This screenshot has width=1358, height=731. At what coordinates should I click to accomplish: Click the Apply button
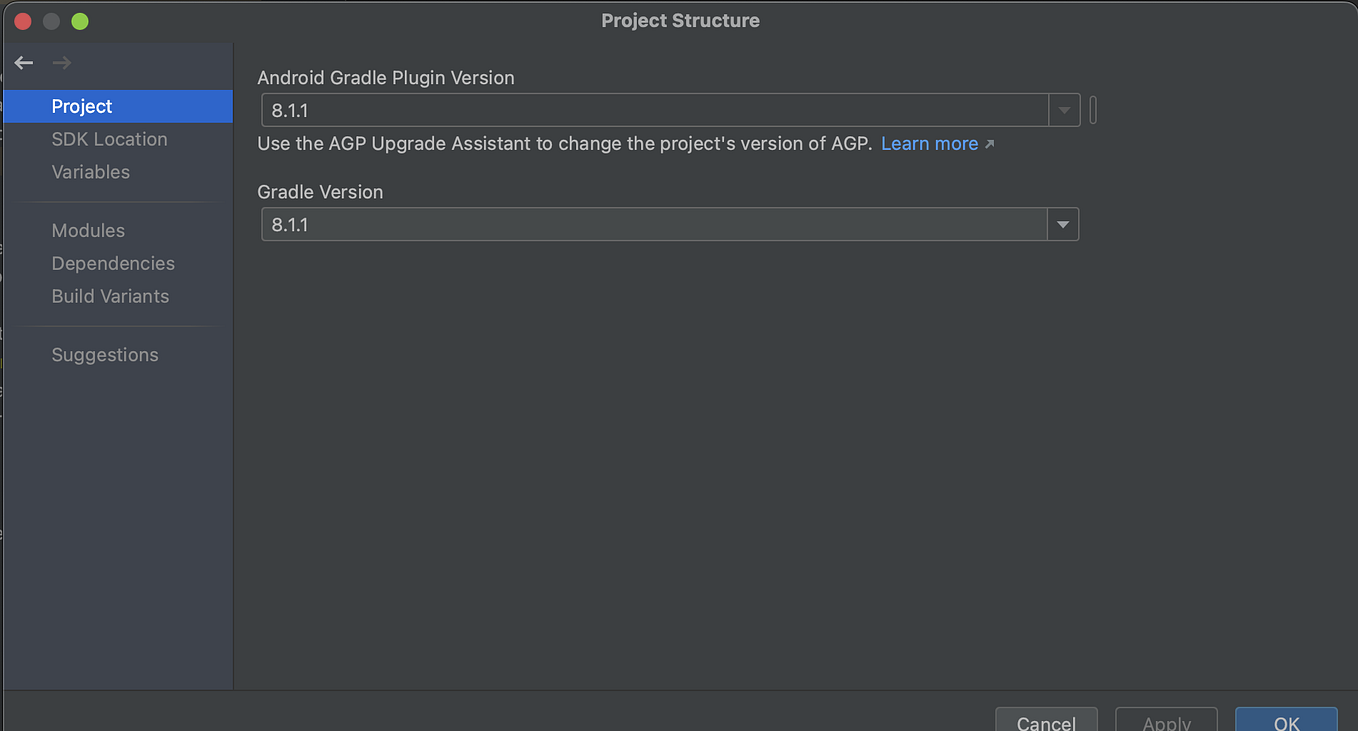point(1166,723)
